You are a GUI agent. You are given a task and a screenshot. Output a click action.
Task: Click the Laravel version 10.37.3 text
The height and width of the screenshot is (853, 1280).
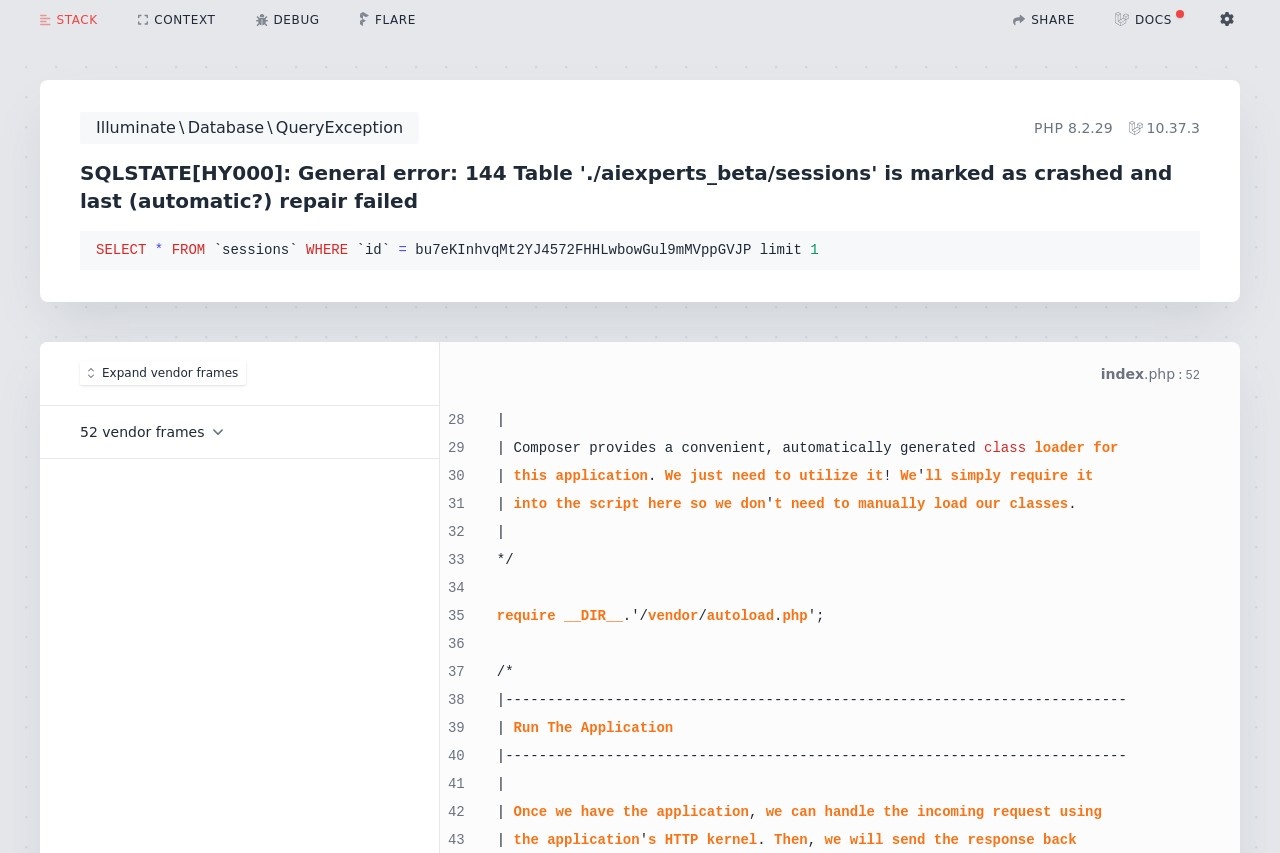point(1173,128)
